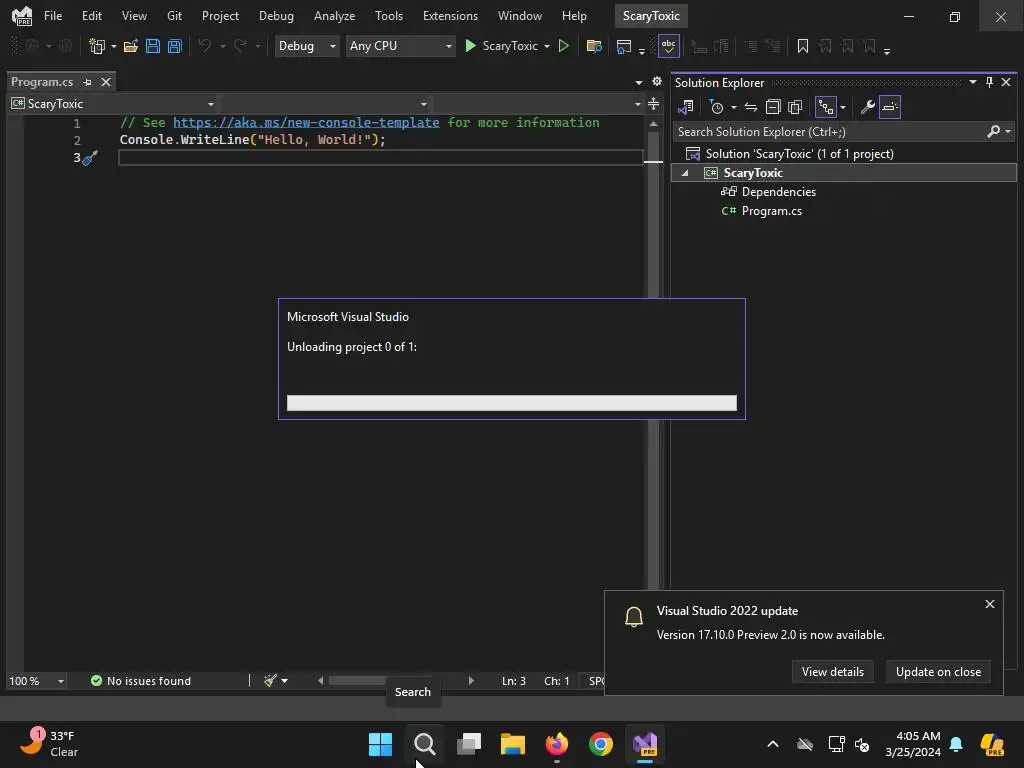This screenshot has width=1024, height=768.
Task: Open the browser link window toolbar icon
Action: [624, 46]
